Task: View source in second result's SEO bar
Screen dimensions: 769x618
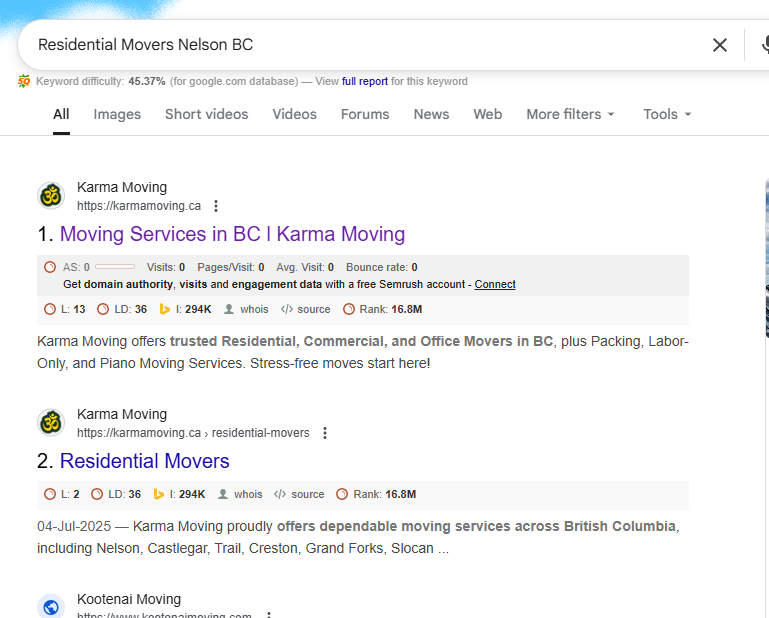Action: pyautogui.click(x=299, y=494)
